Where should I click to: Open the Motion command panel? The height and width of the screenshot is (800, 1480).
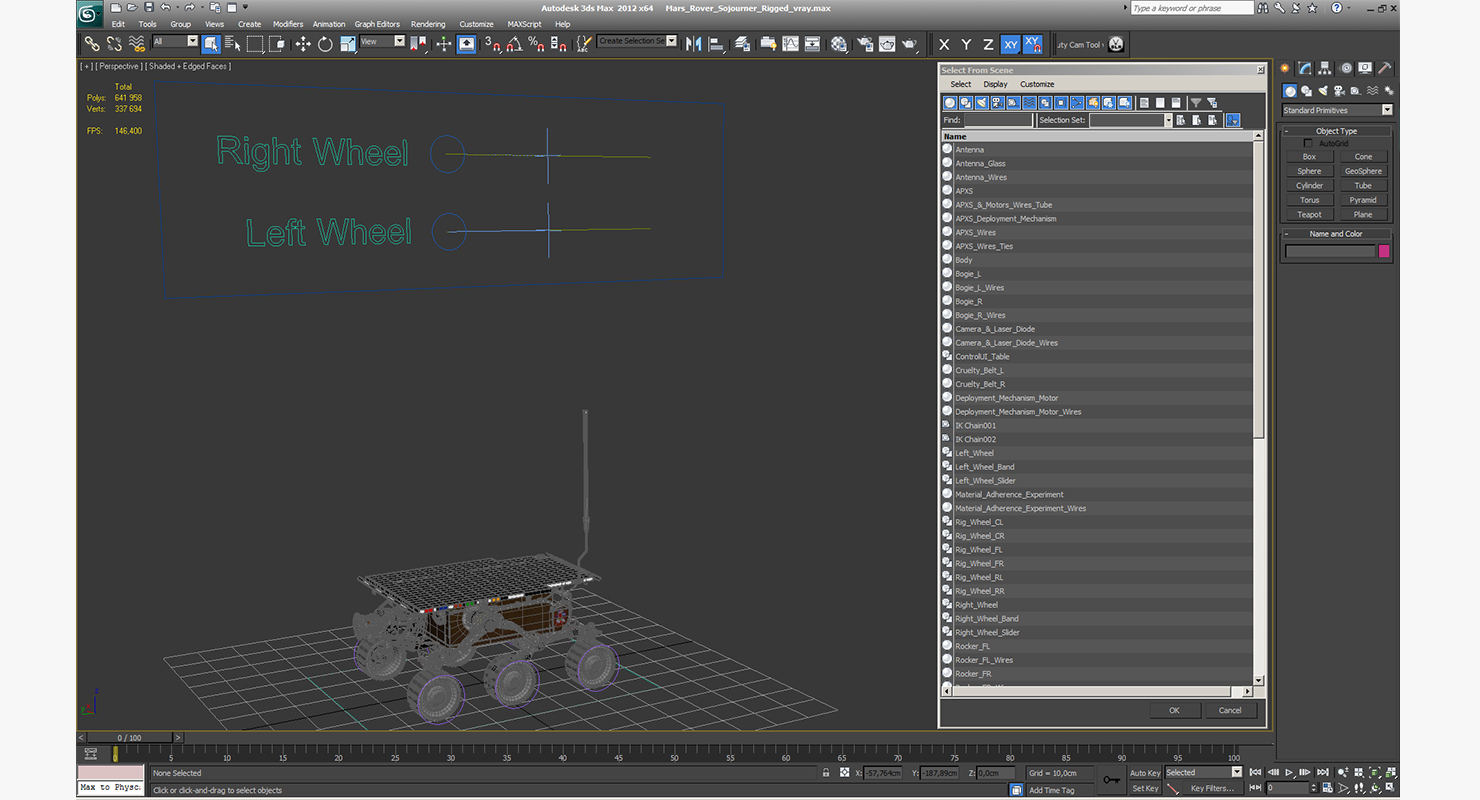pyautogui.click(x=1346, y=68)
